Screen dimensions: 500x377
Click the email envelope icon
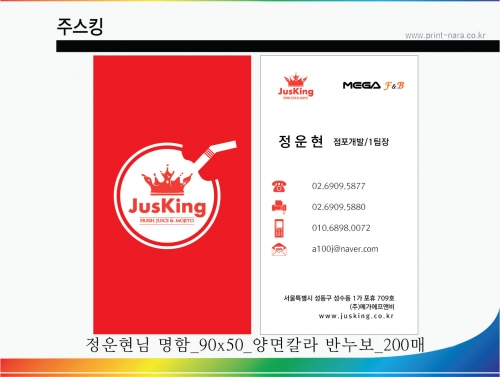pos(279,249)
